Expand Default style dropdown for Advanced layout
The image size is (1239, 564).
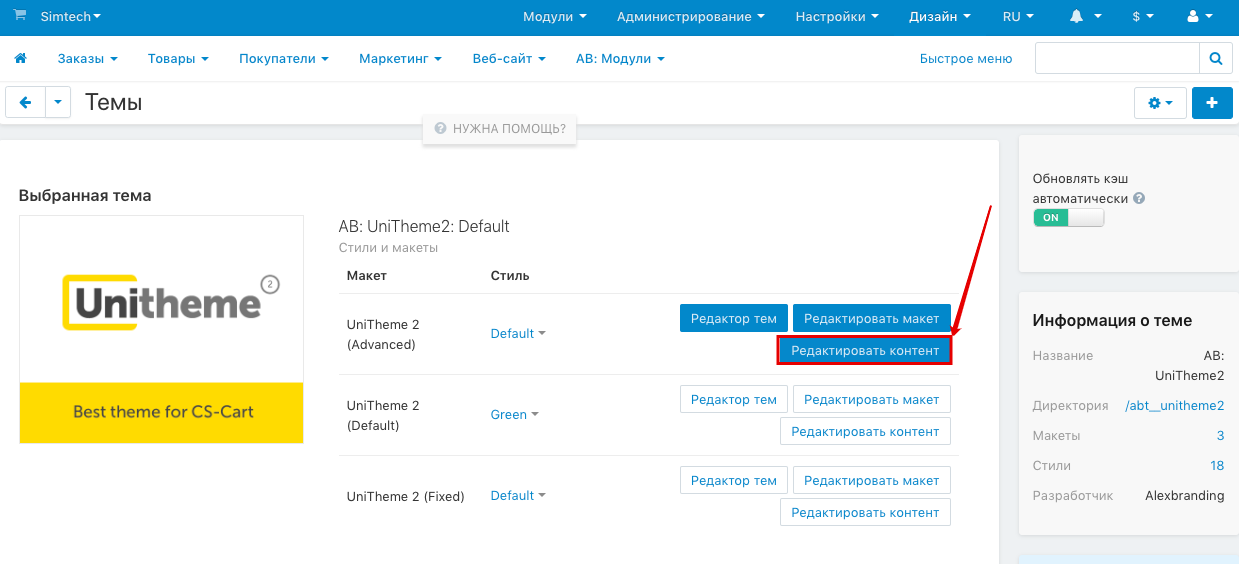click(x=518, y=334)
